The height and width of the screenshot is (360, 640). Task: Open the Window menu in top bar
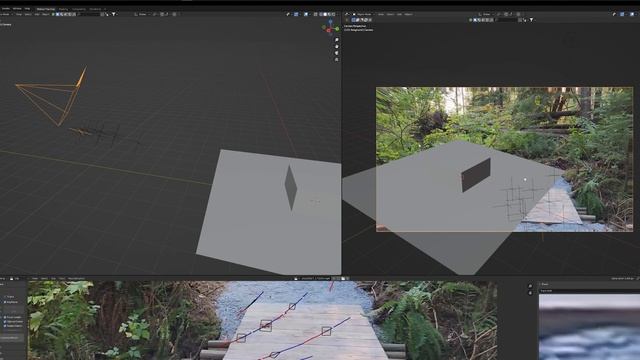point(17,9)
